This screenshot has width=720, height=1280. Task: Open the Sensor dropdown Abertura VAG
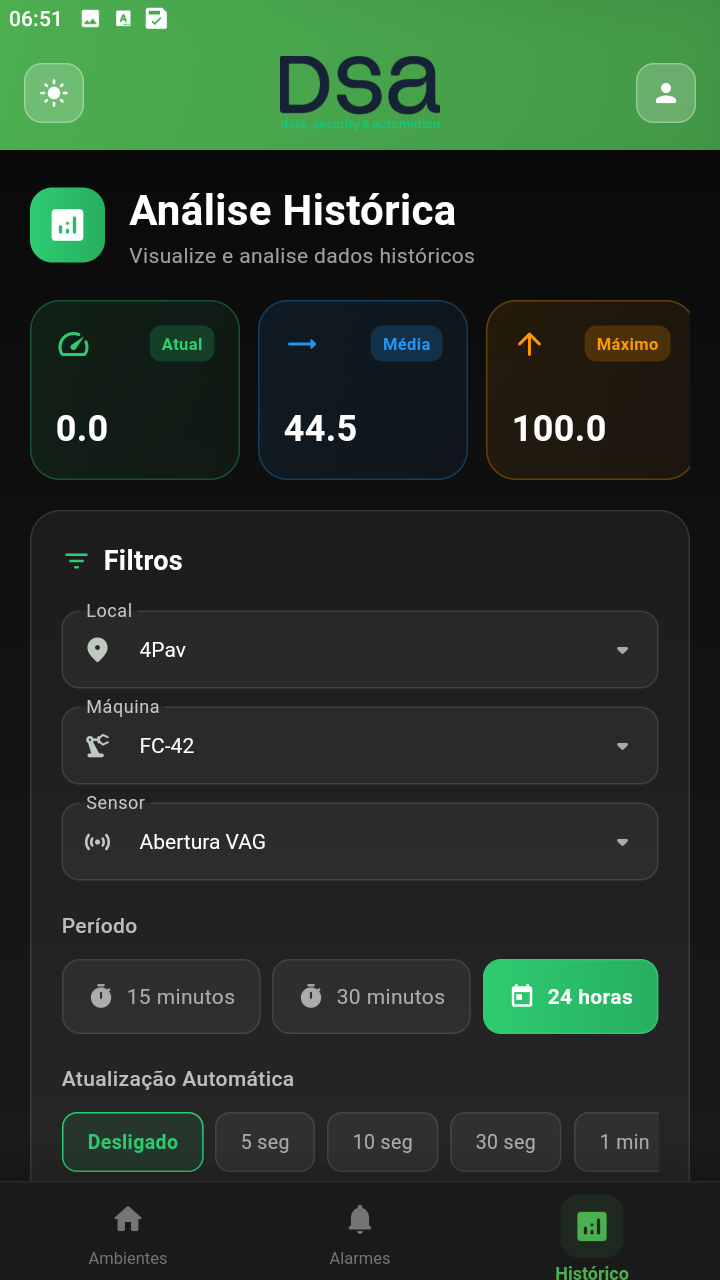tap(360, 842)
